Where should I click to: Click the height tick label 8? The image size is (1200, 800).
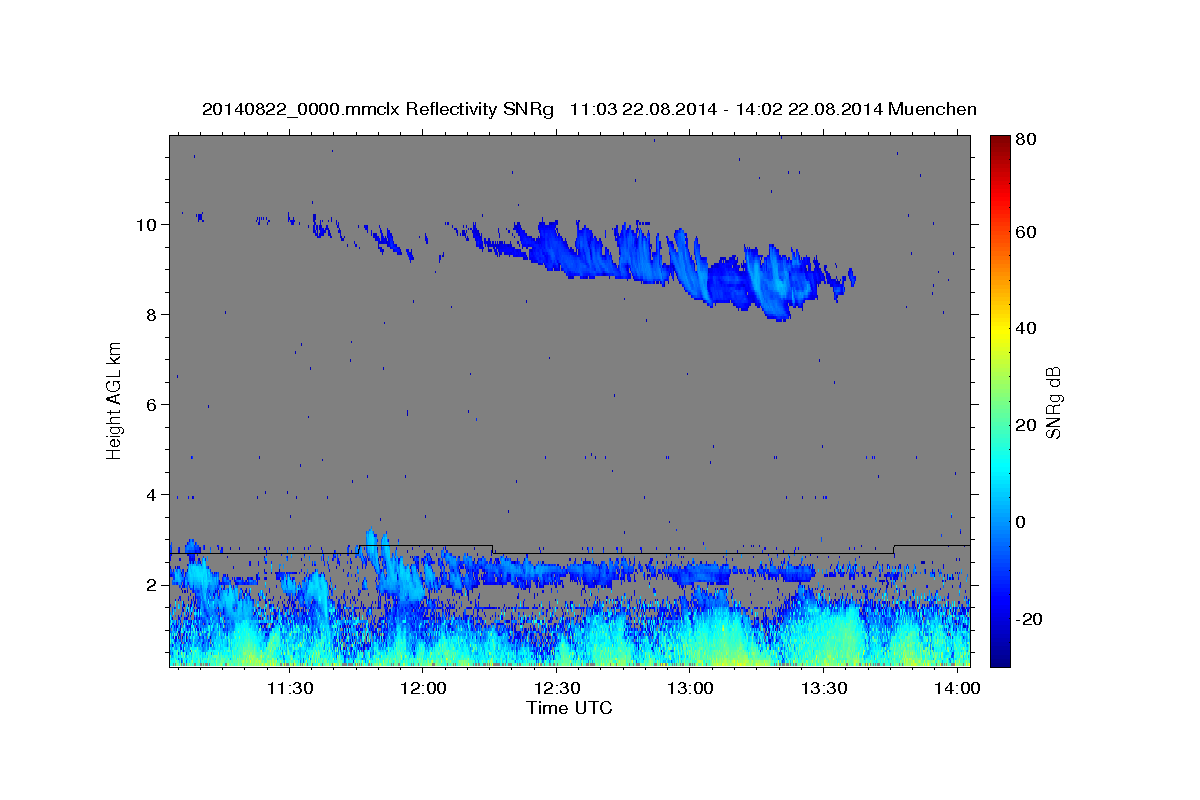[152, 314]
